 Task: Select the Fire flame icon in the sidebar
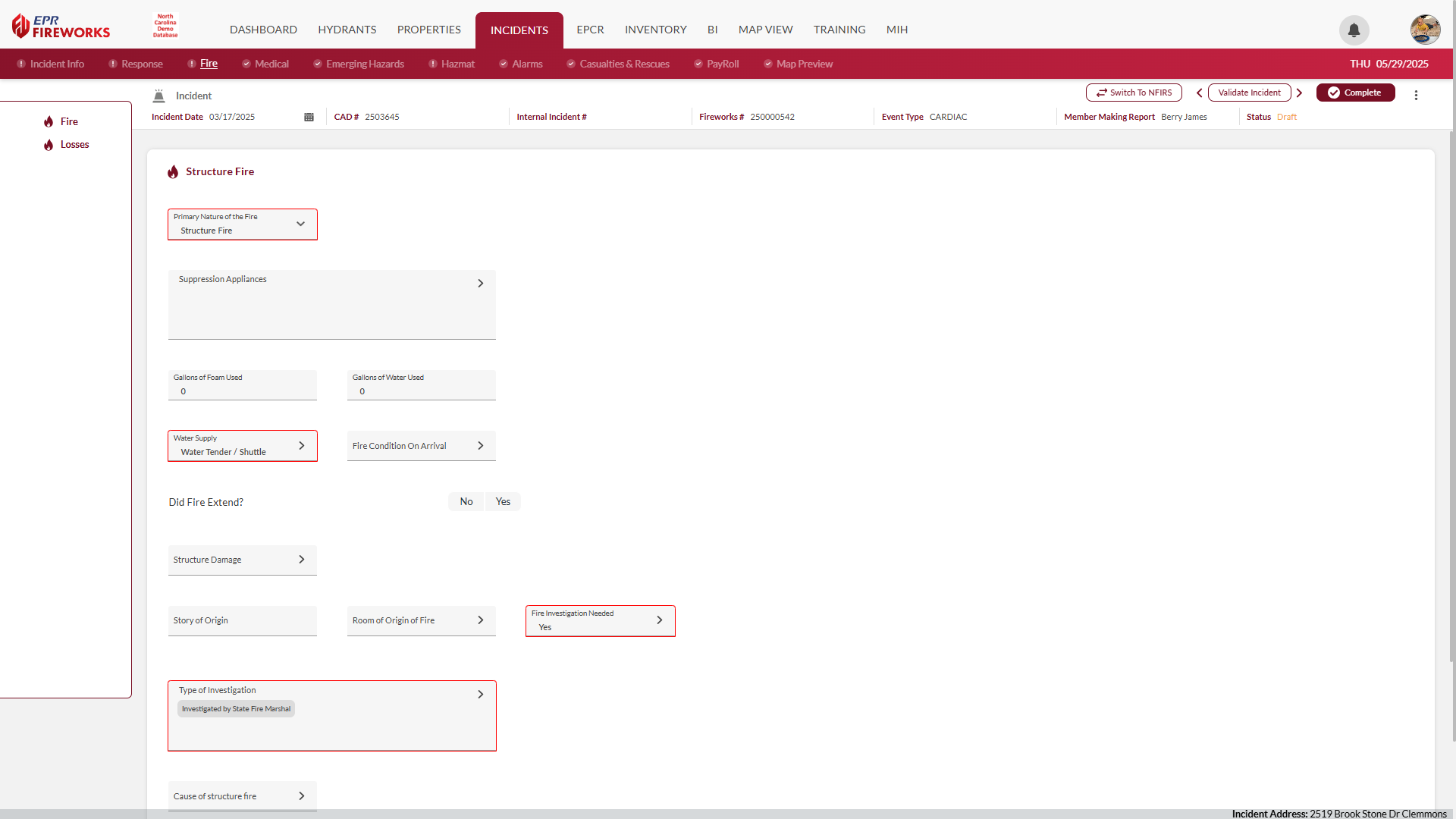pyautogui.click(x=49, y=121)
